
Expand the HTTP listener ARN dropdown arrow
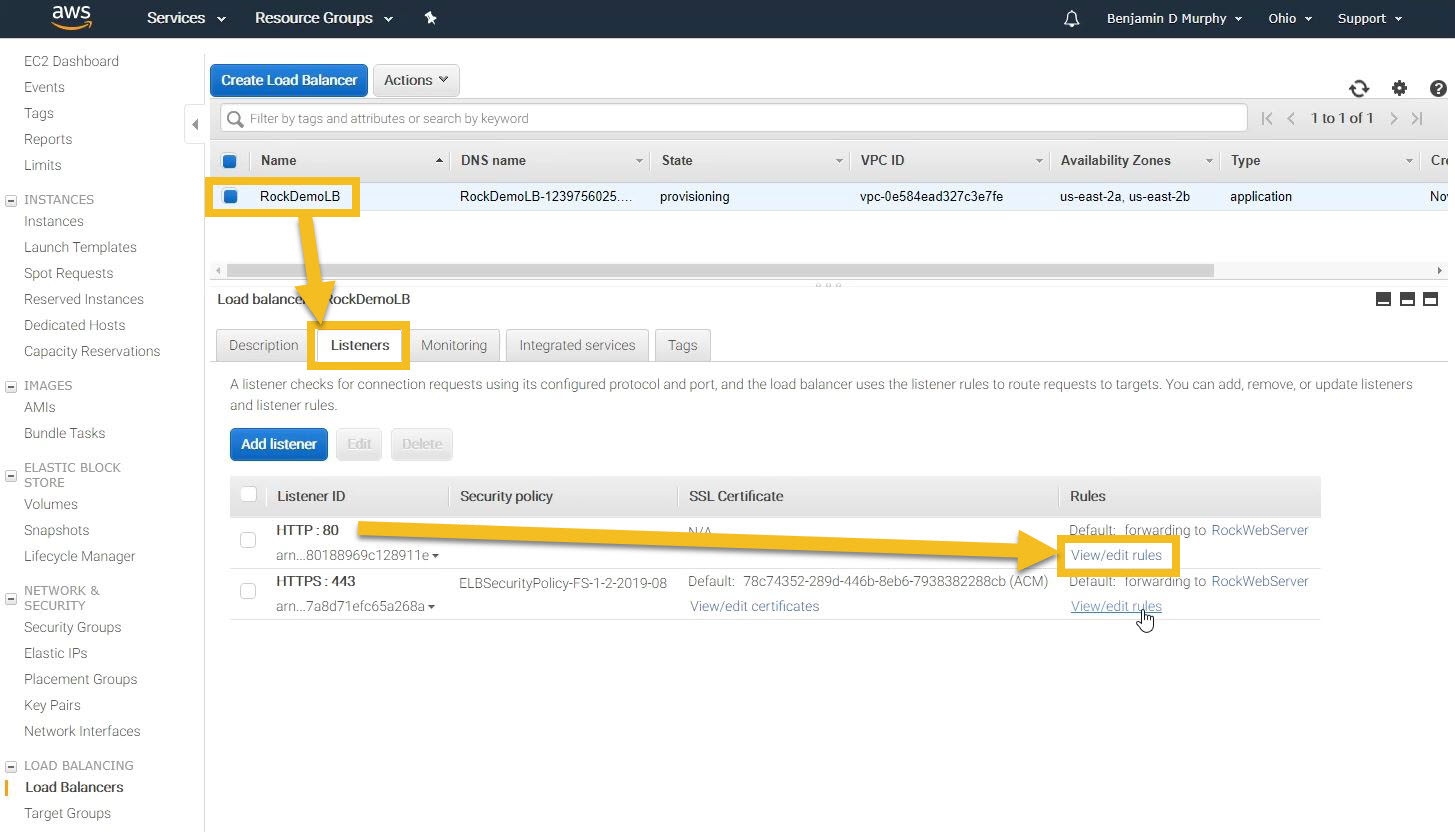pos(435,555)
